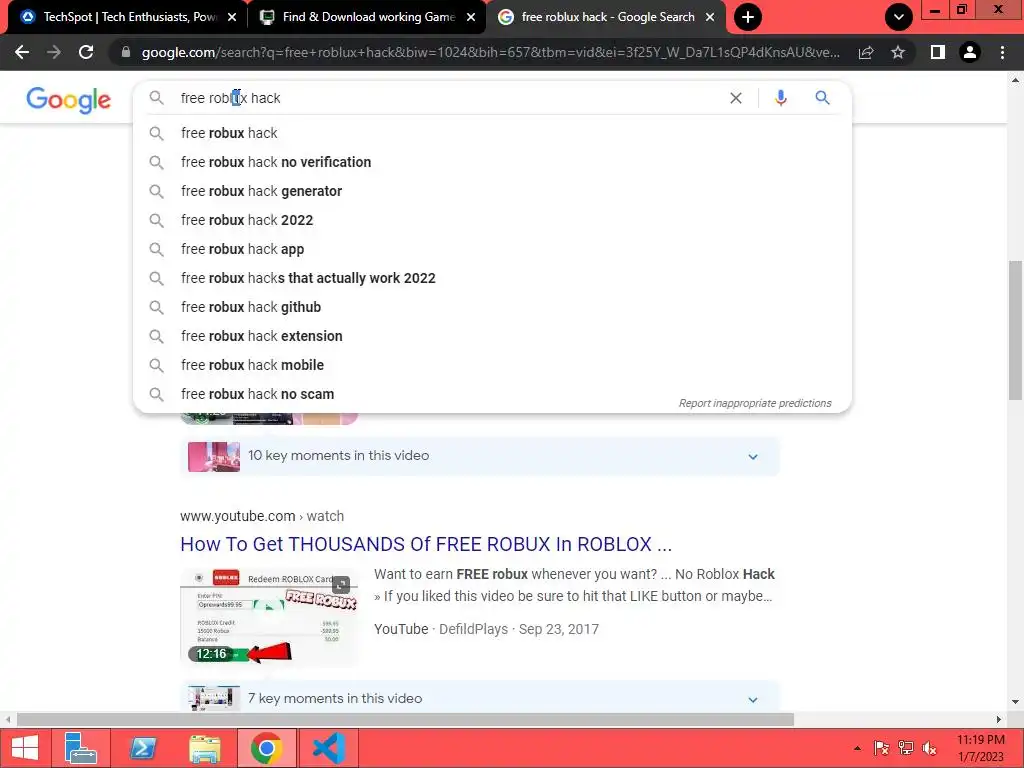Viewport: 1024px width, 768px height.
Task: Choose suggestion free robux hack no verification
Action: pyautogui.click(x=492, y=162)
